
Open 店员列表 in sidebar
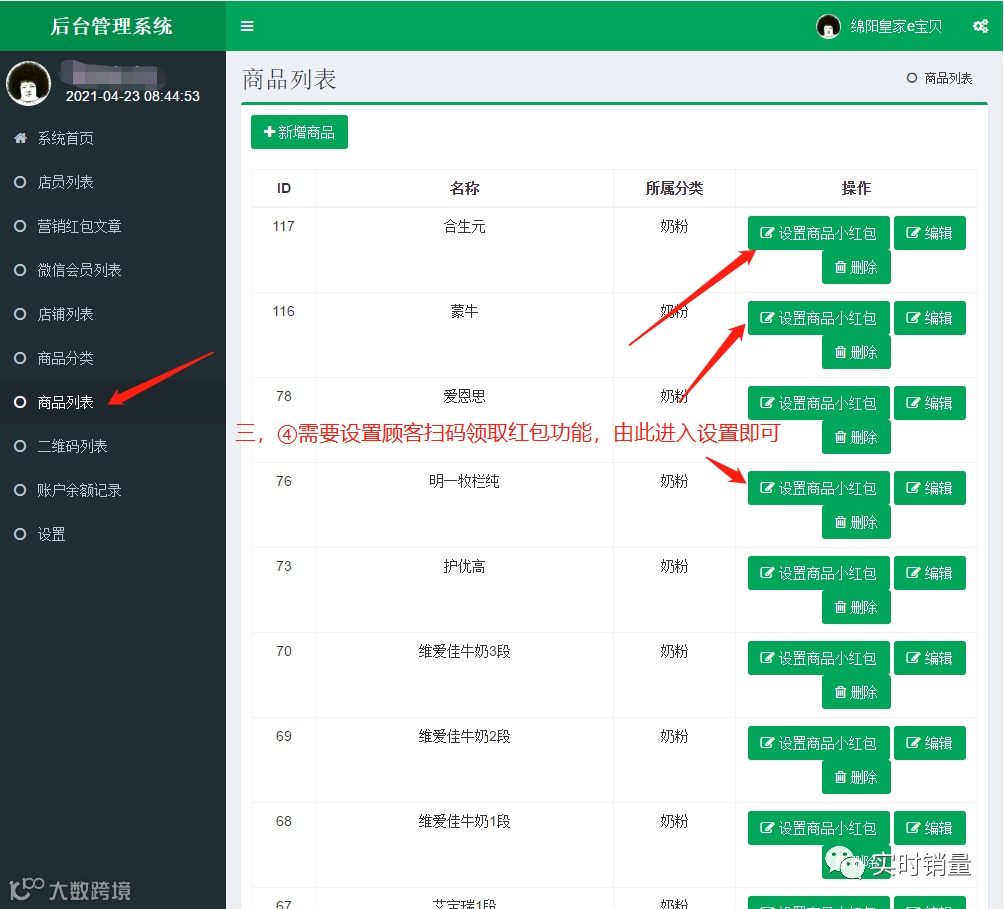coord(65,182)
